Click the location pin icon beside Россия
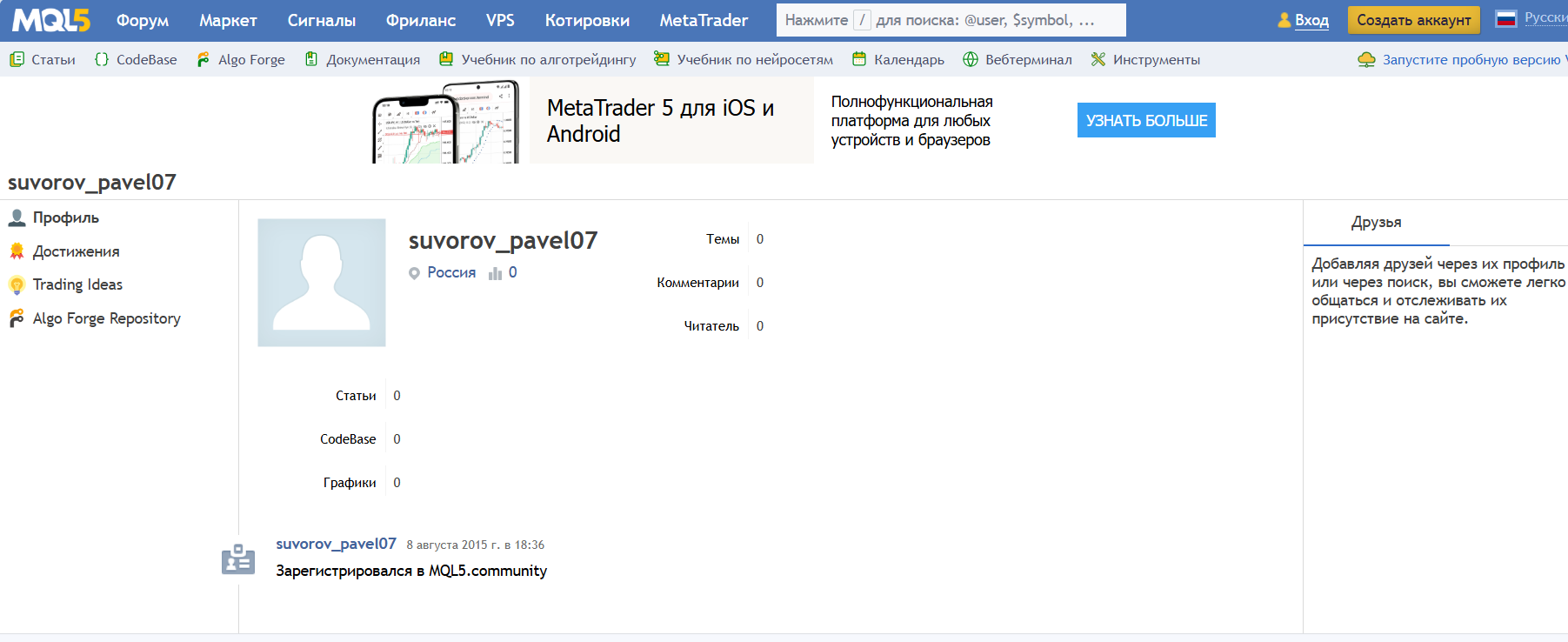 point(415,273)
